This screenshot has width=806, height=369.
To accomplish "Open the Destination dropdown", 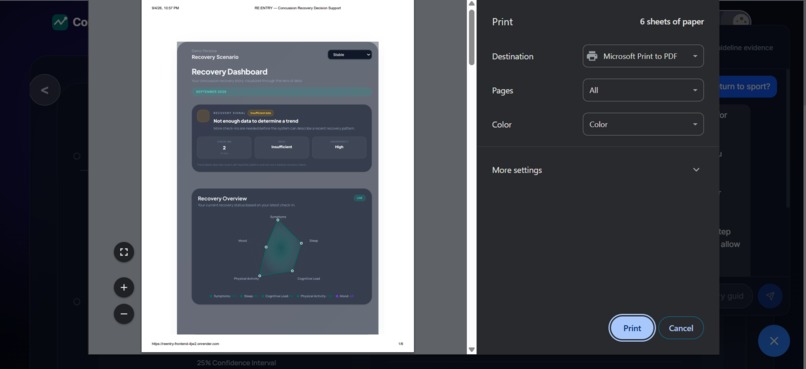I will coord(643,56).
